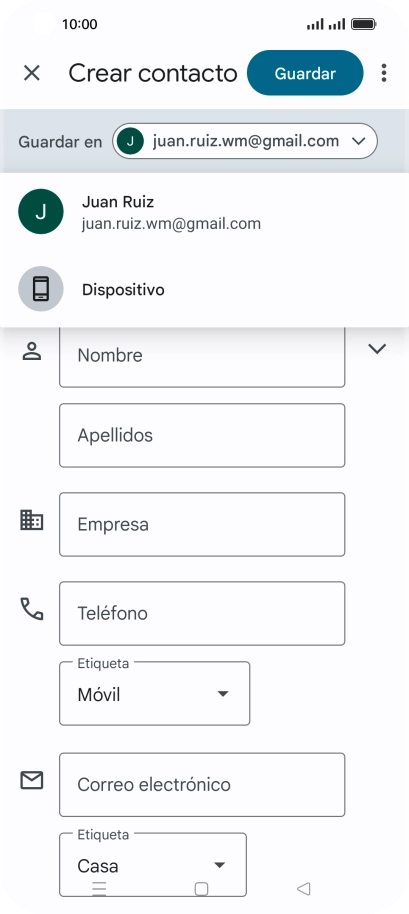
Task: Tap the Dispositivo phone icon
Action: tap(41, 289)
